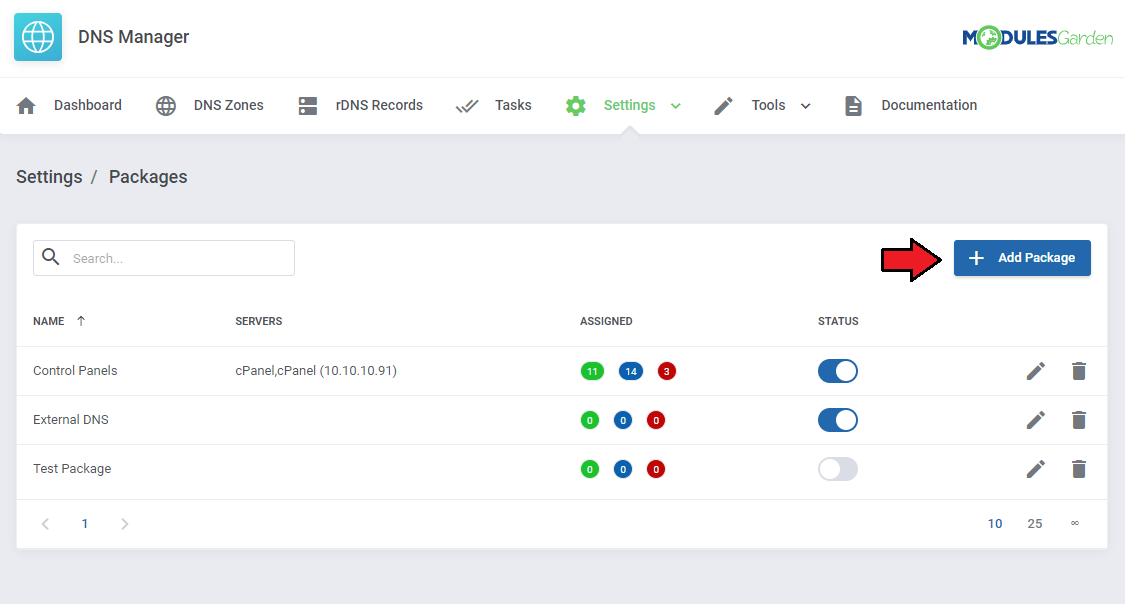Sort by NAME column arrow
The height and width of the screenshot is (604, 1125).
click(x=81, y=321)
